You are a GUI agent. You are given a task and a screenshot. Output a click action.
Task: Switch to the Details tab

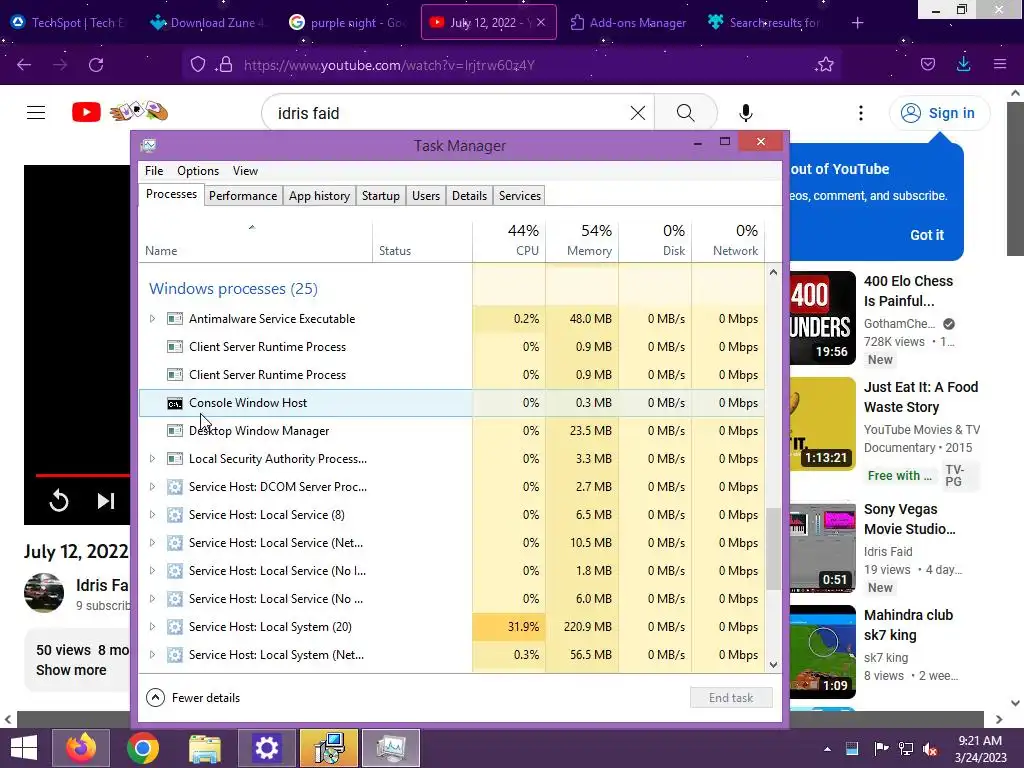[x=470, y=196]
